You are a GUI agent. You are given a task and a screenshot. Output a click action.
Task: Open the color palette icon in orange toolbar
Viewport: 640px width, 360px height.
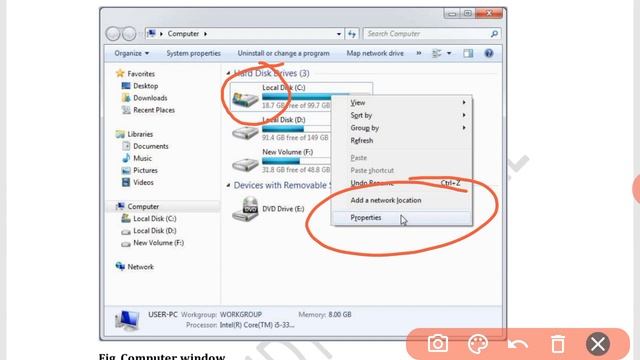point(477,344)
